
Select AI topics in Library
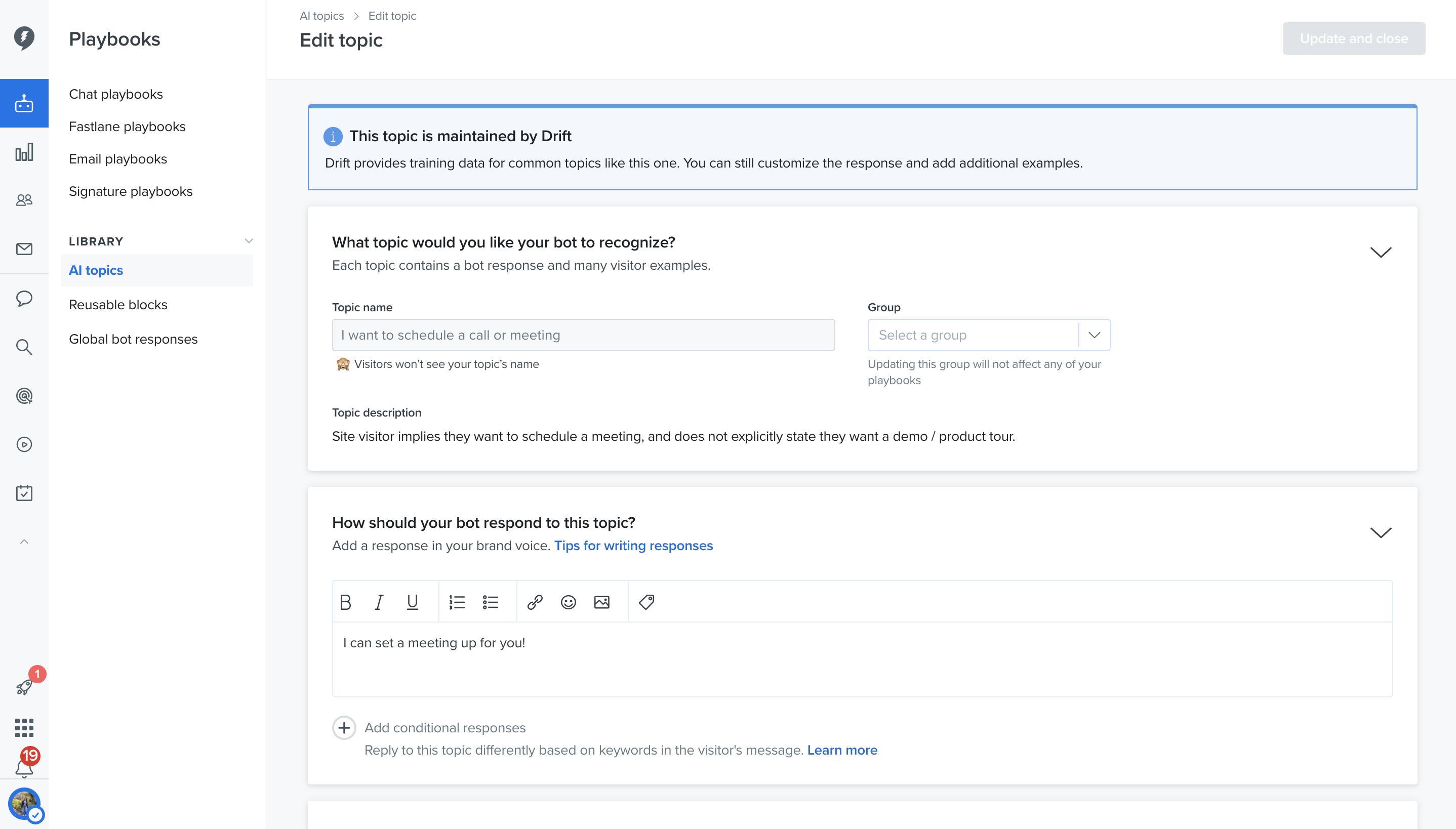tap(156, 270)
